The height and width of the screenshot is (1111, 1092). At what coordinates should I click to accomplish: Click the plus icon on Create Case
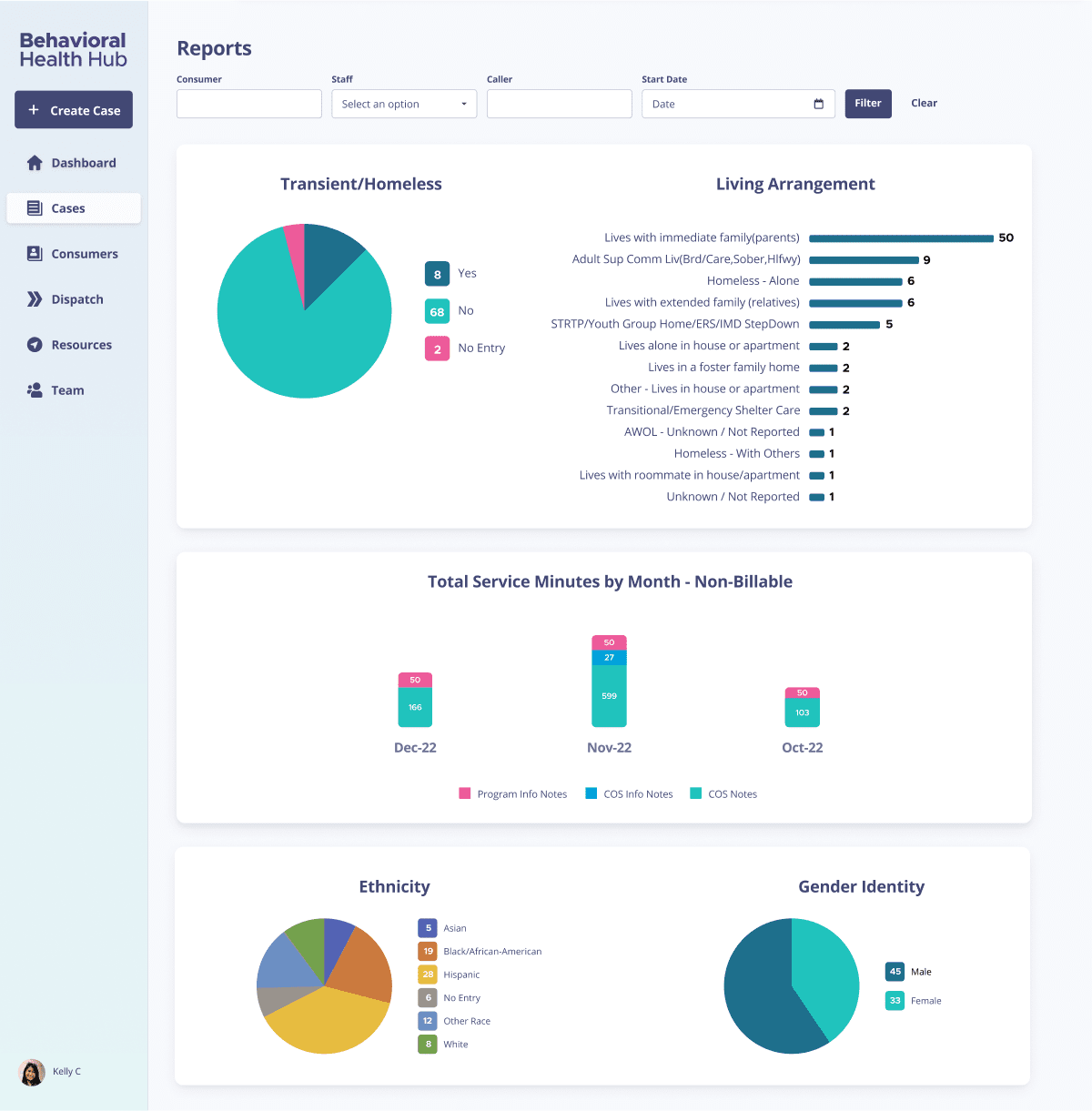[x=34, y=109]
